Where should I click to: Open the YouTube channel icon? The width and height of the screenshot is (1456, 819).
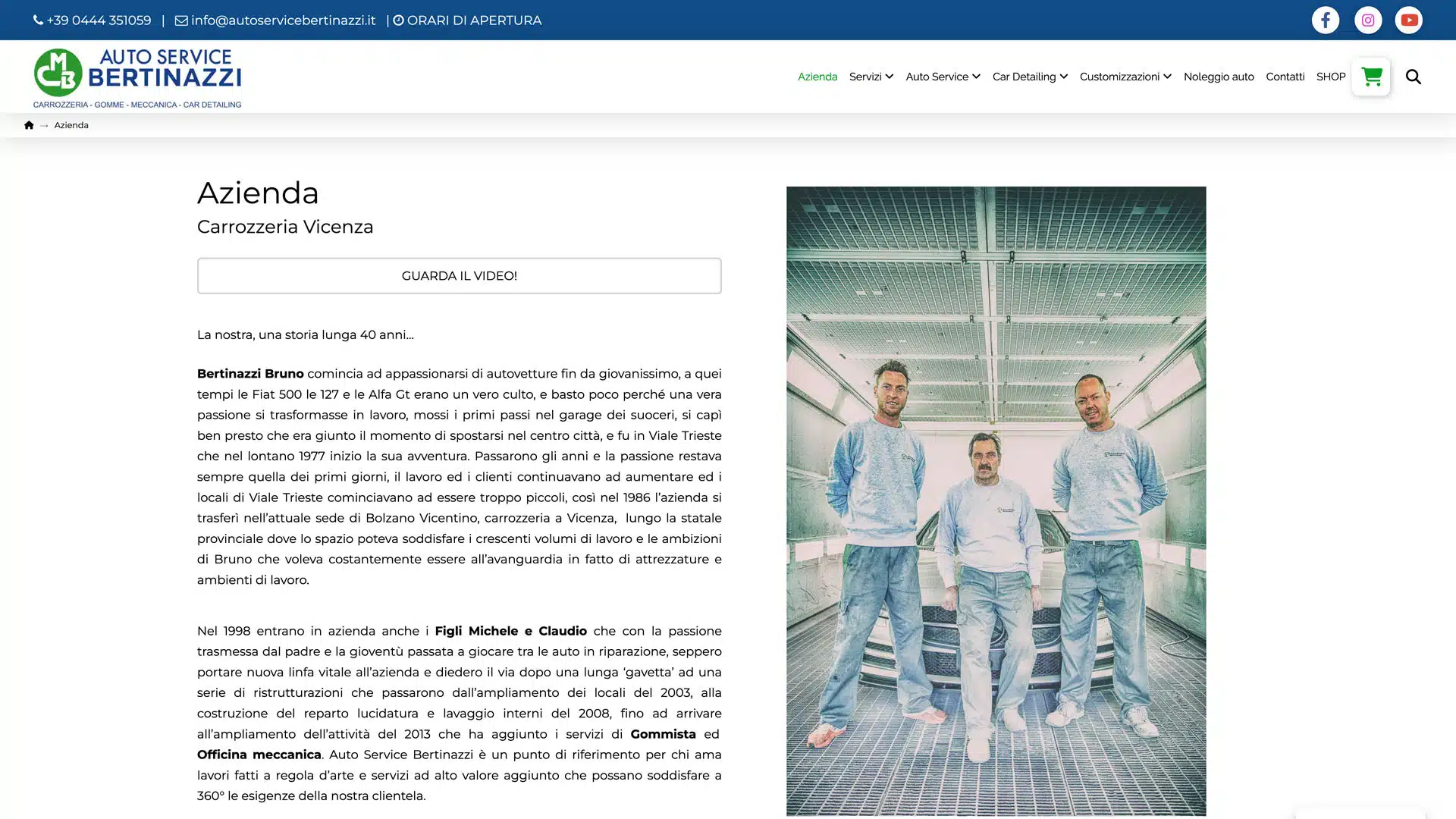(x=1408, y=20)
